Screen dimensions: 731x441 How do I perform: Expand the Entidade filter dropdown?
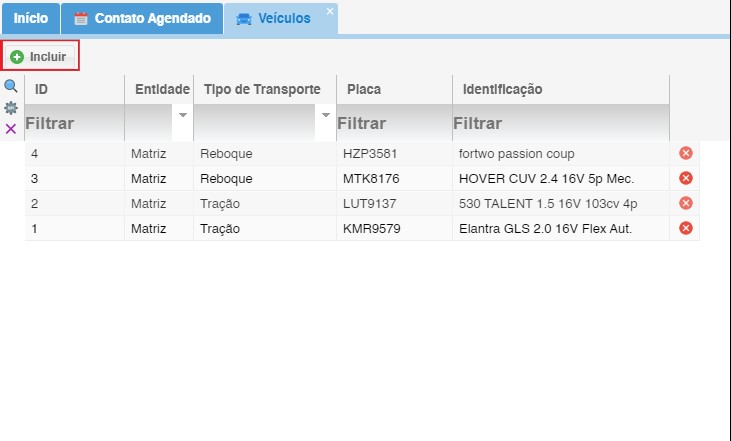coord(182,115)
